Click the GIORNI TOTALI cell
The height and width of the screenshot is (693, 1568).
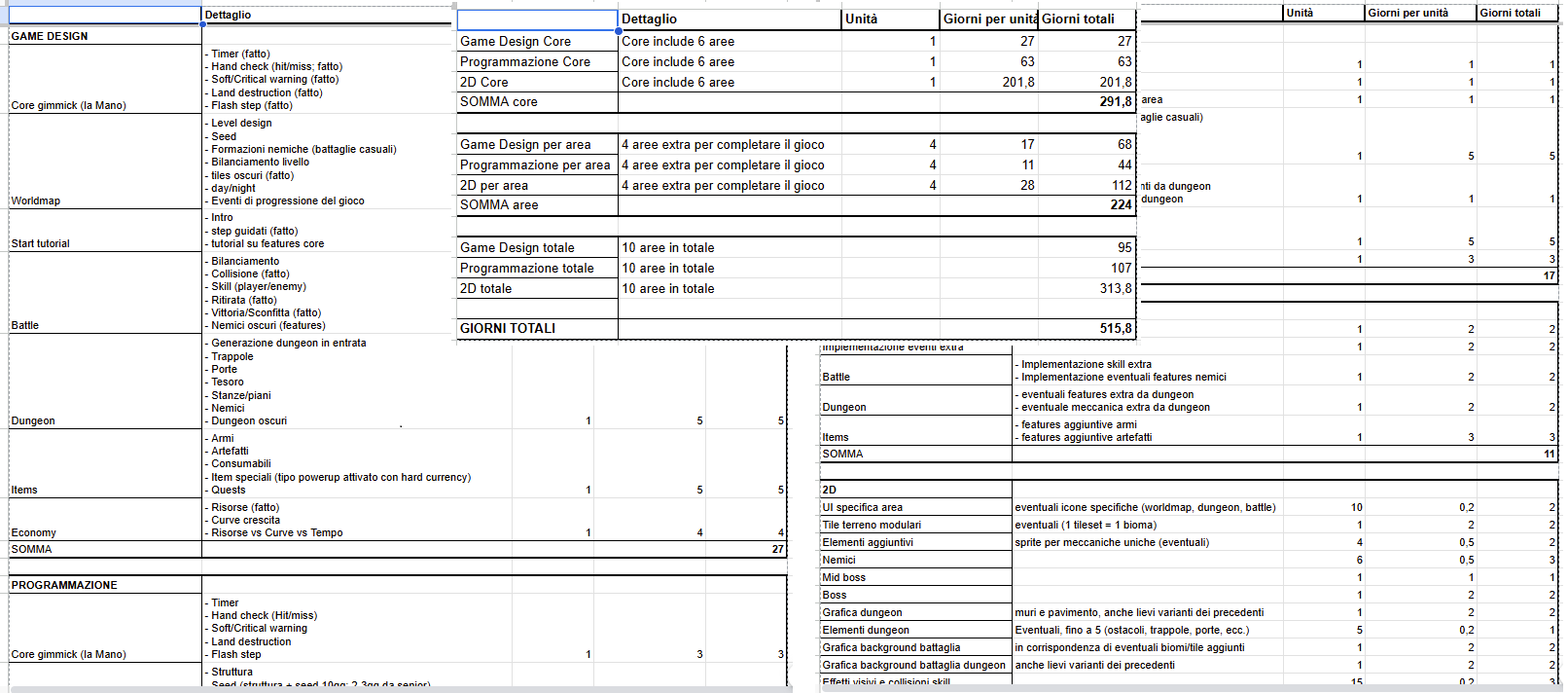tap(537, 328)
